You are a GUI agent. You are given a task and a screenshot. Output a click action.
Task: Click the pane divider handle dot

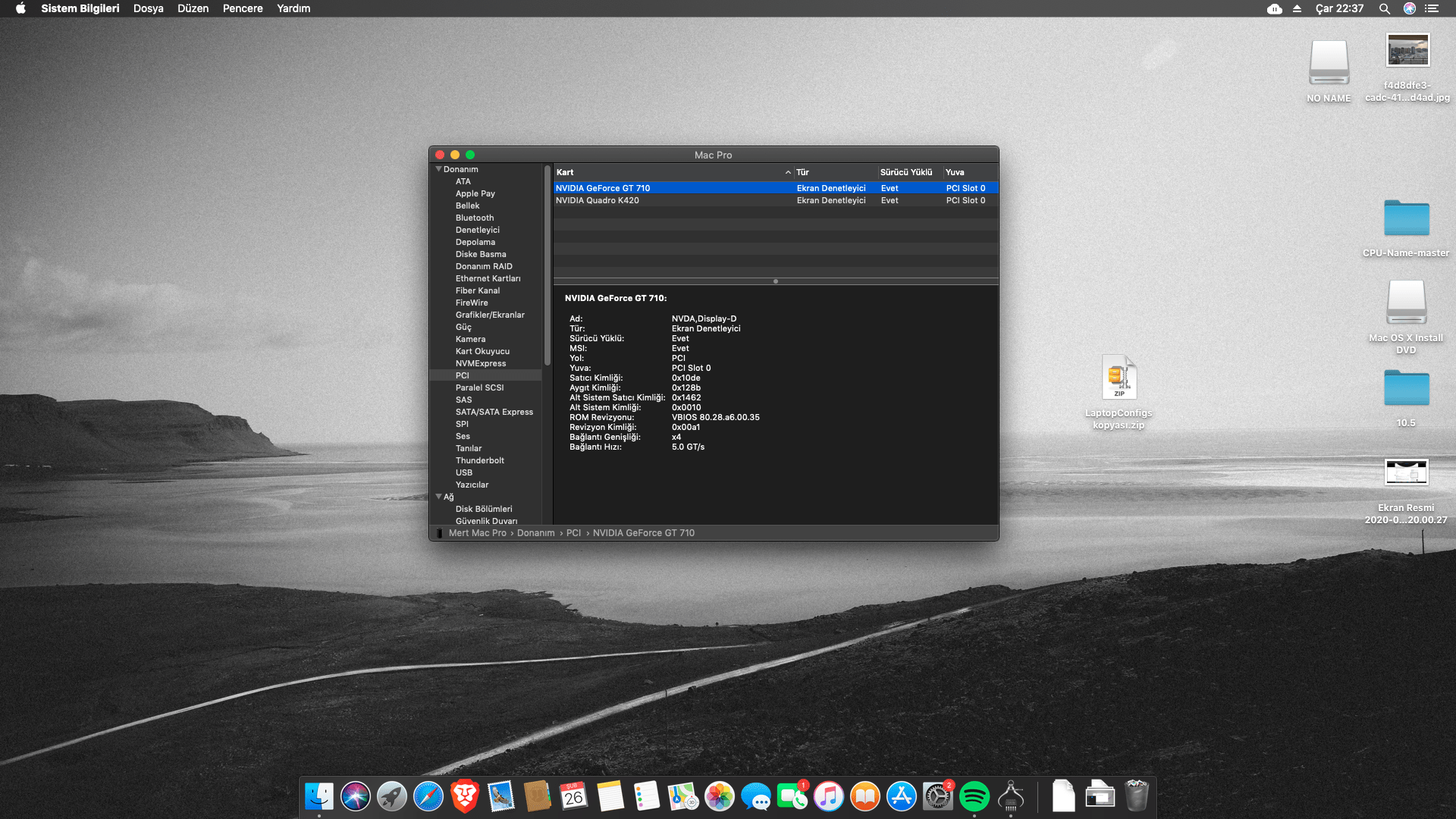click(775, 281)
